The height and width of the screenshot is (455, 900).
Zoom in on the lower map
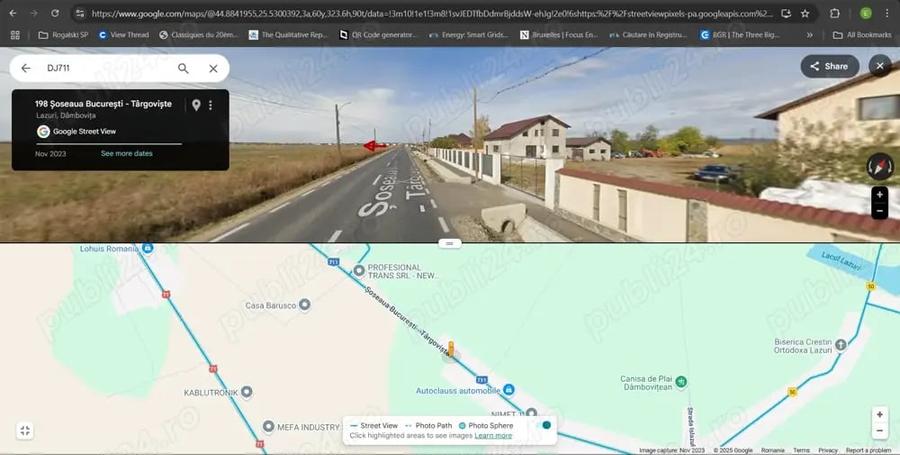879,415
